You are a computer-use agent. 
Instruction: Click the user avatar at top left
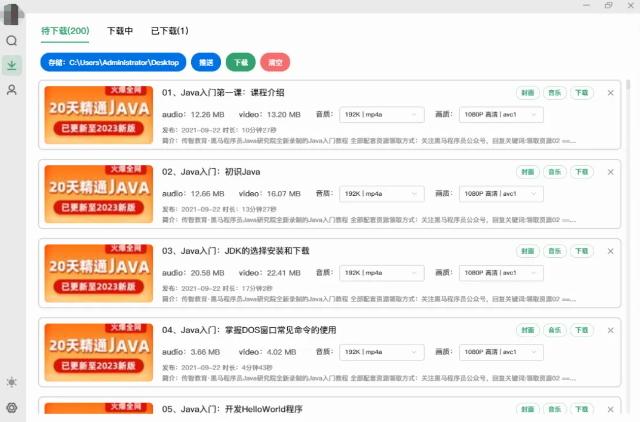[x=12, y=14]
